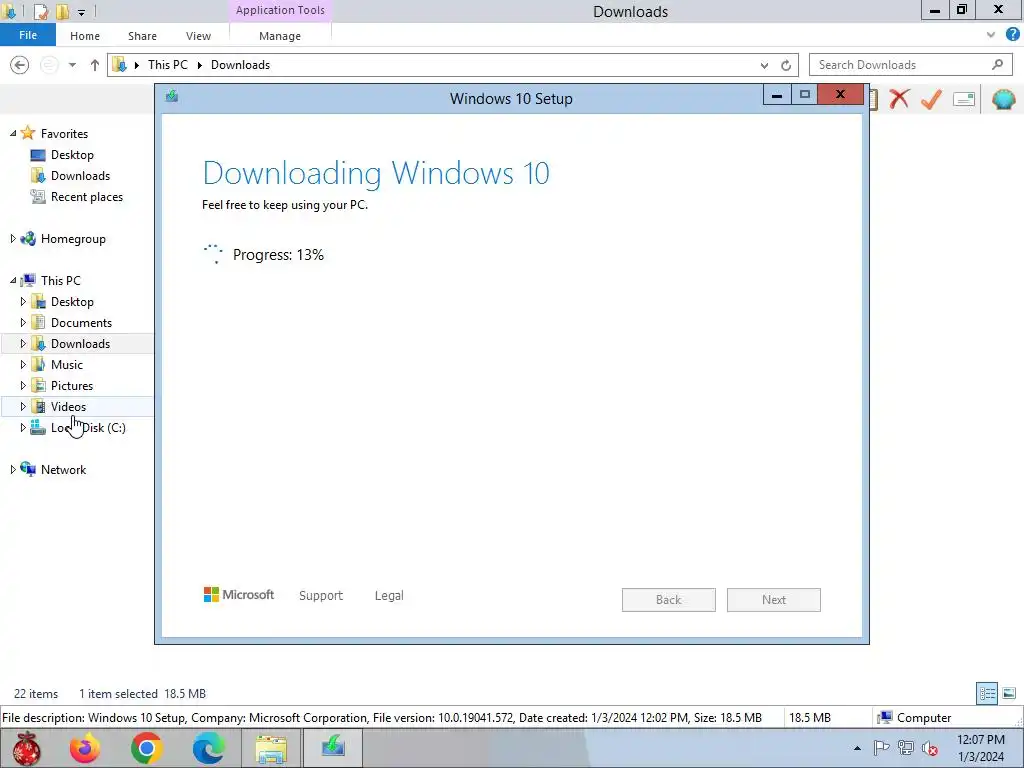The image size is (1024, 768).
Task: Select Network in navigation pane
Action: click(63, 470)
